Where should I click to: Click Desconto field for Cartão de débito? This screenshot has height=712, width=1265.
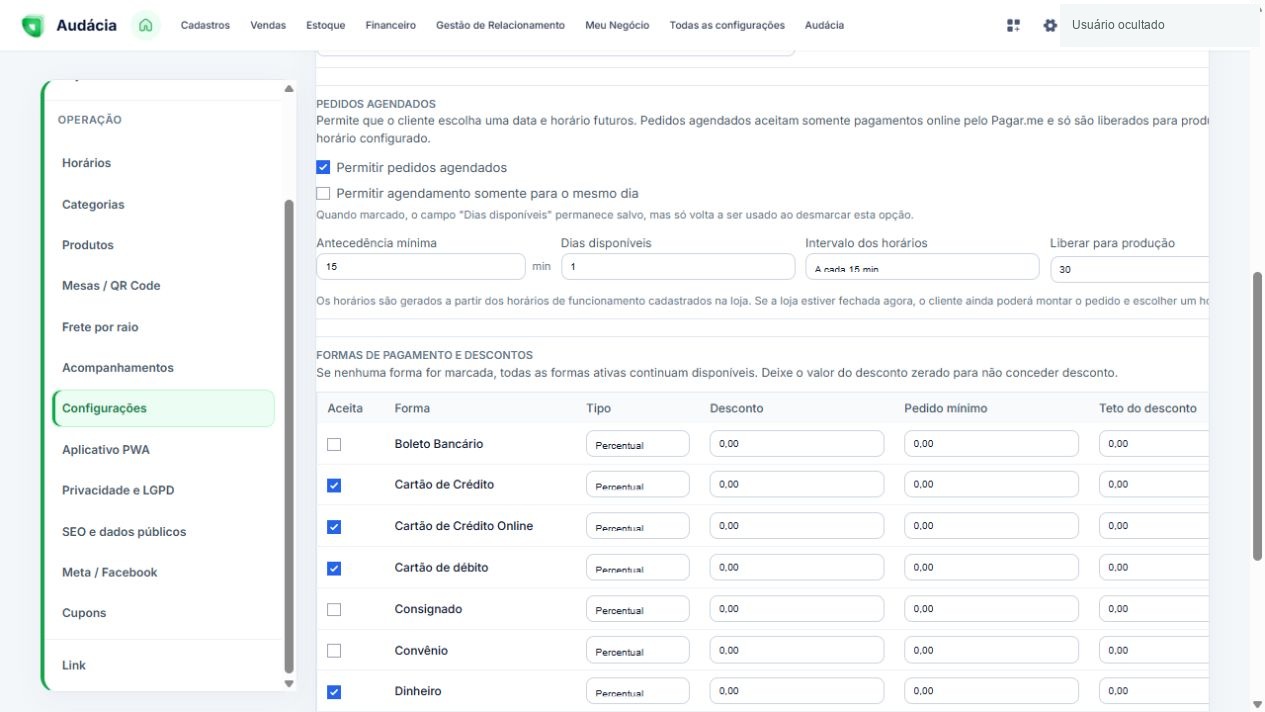[797, 568]
